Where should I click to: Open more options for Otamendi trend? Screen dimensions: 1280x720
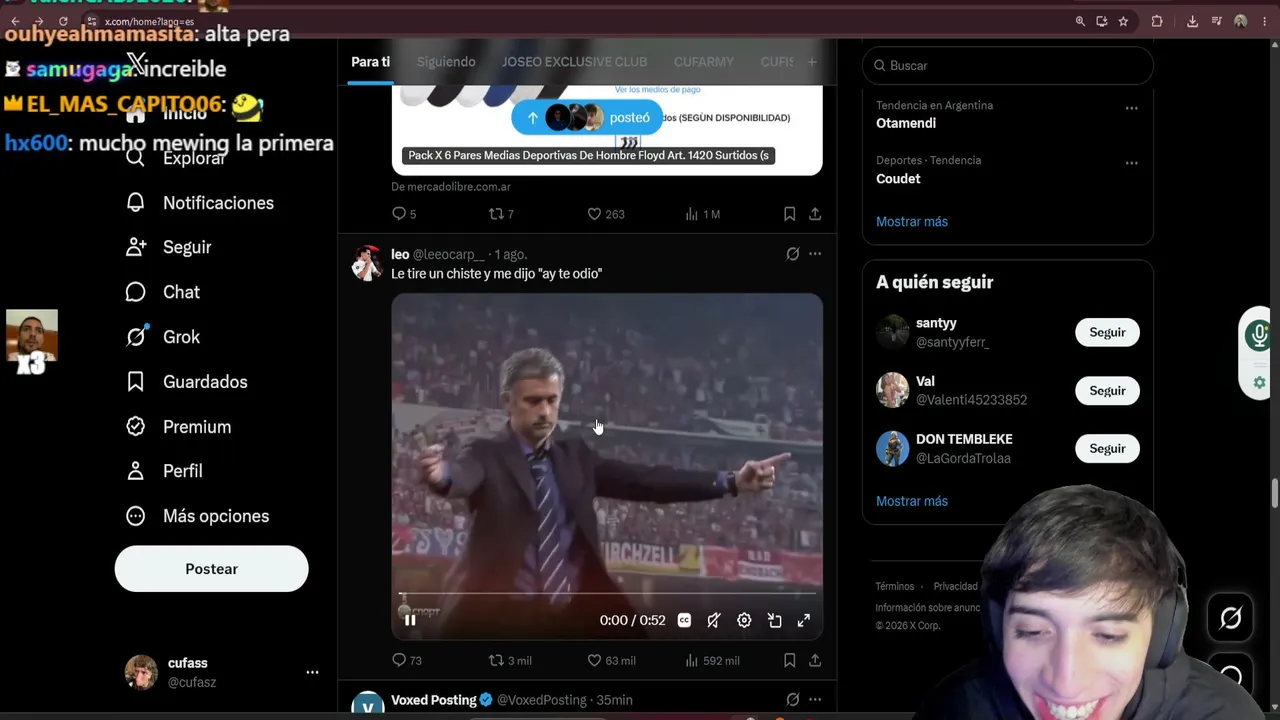point(1131,108)
